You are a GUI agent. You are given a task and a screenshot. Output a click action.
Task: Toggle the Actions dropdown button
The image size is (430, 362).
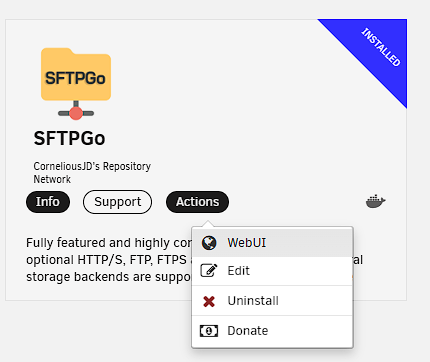tap(197, 202)
